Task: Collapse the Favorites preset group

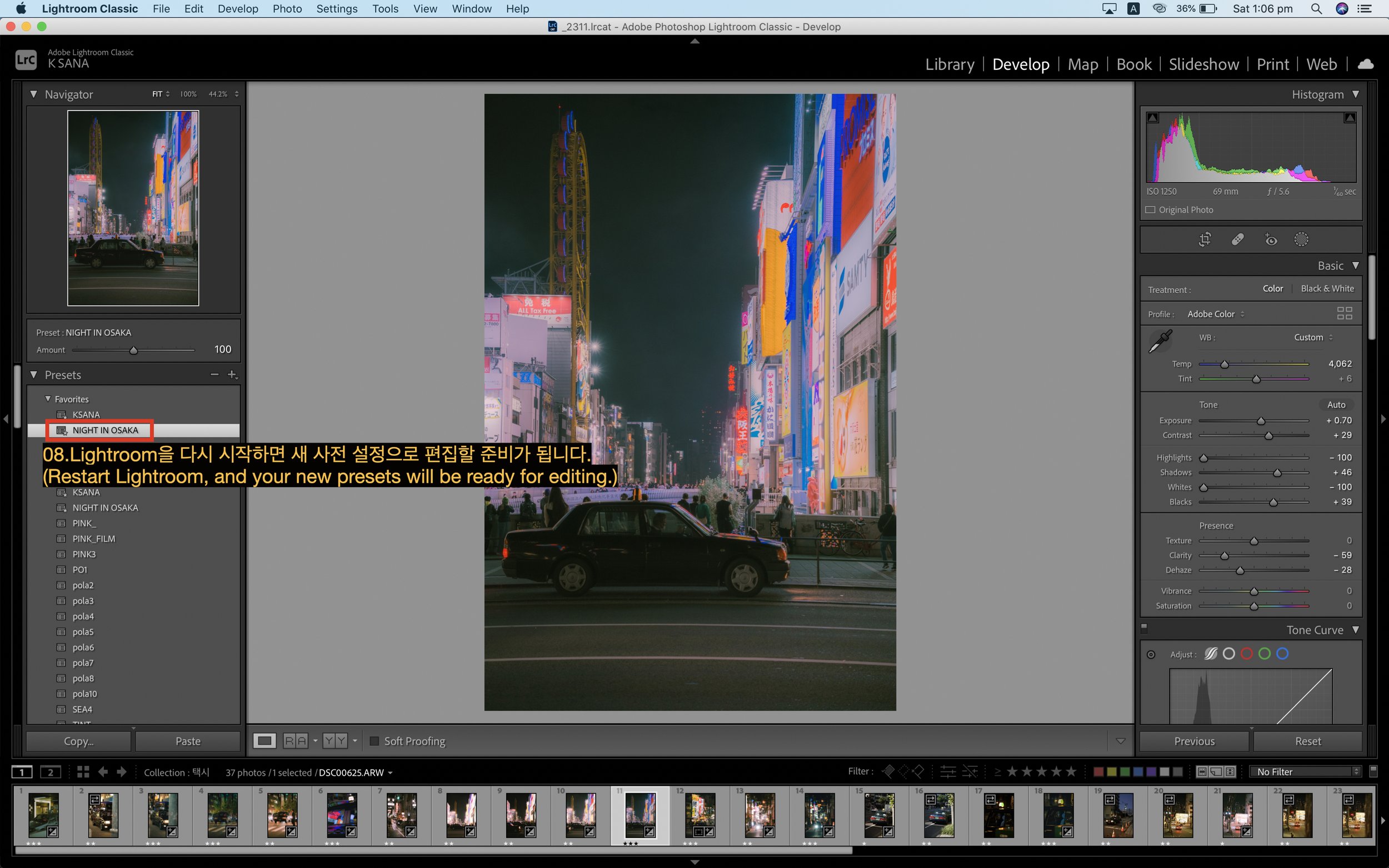Action: 48,398
